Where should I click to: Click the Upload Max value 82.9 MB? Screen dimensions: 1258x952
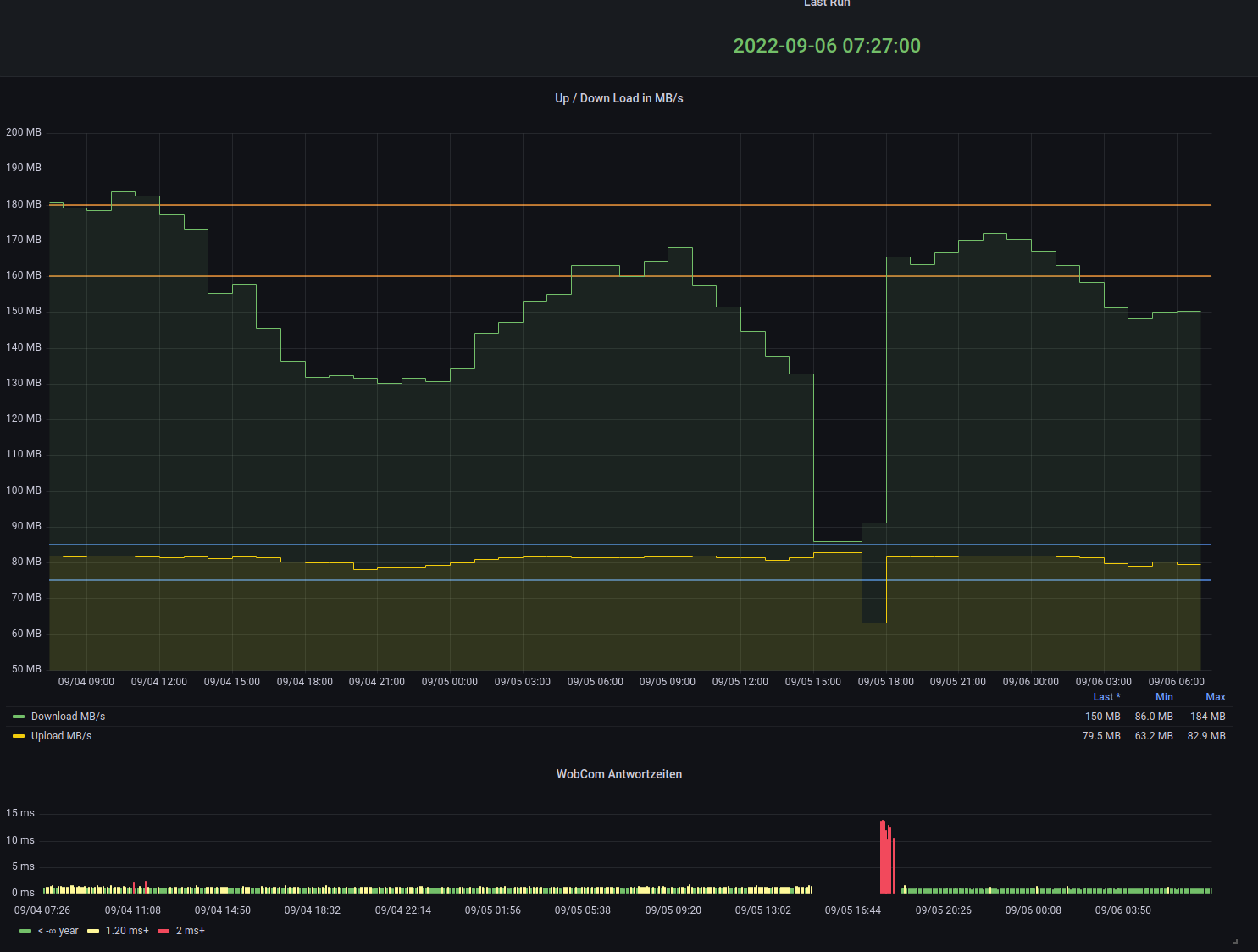pyautogui.click(x=1206, y=736)
